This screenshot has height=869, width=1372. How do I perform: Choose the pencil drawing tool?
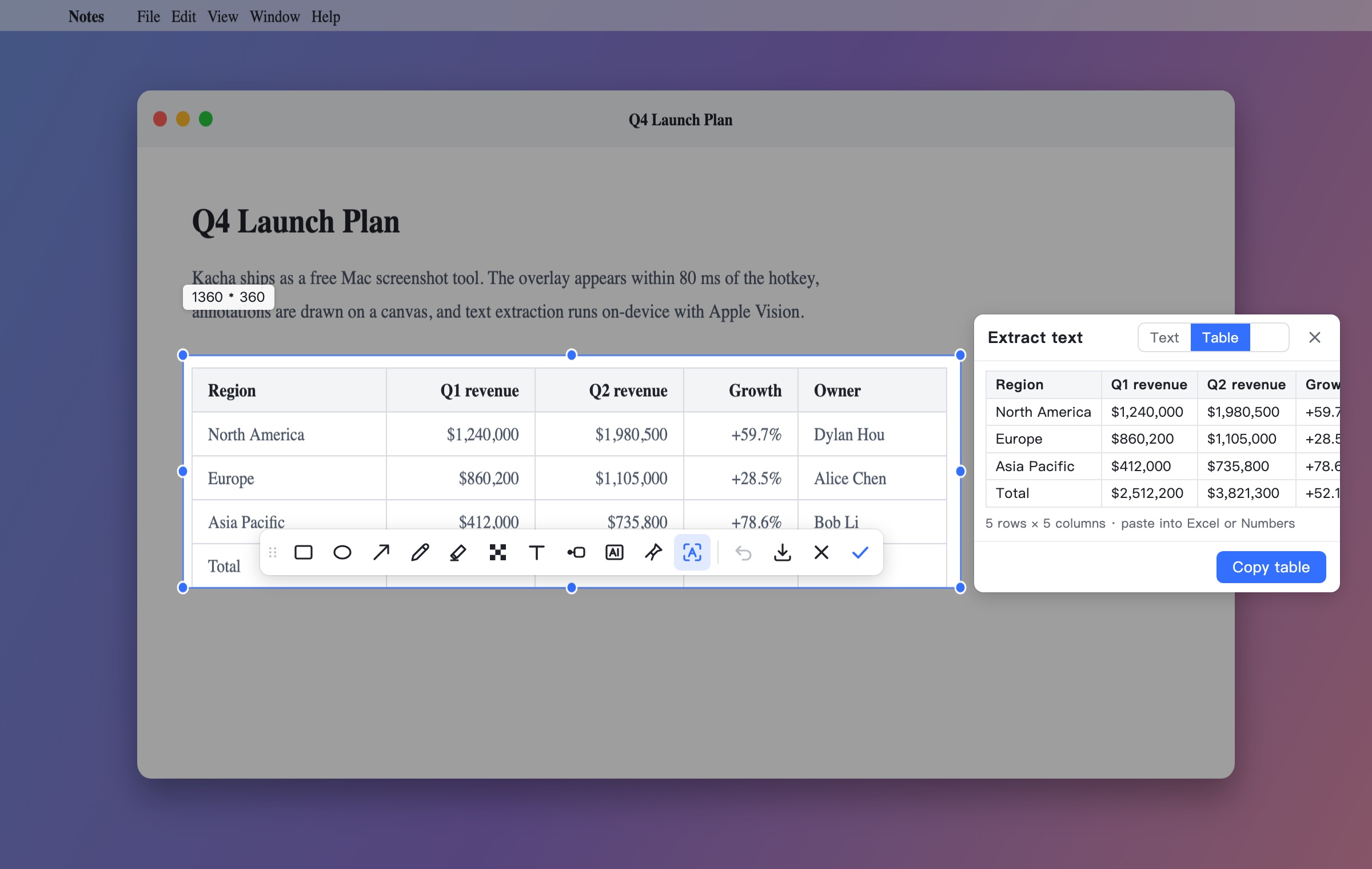click(x=420, y=552)
